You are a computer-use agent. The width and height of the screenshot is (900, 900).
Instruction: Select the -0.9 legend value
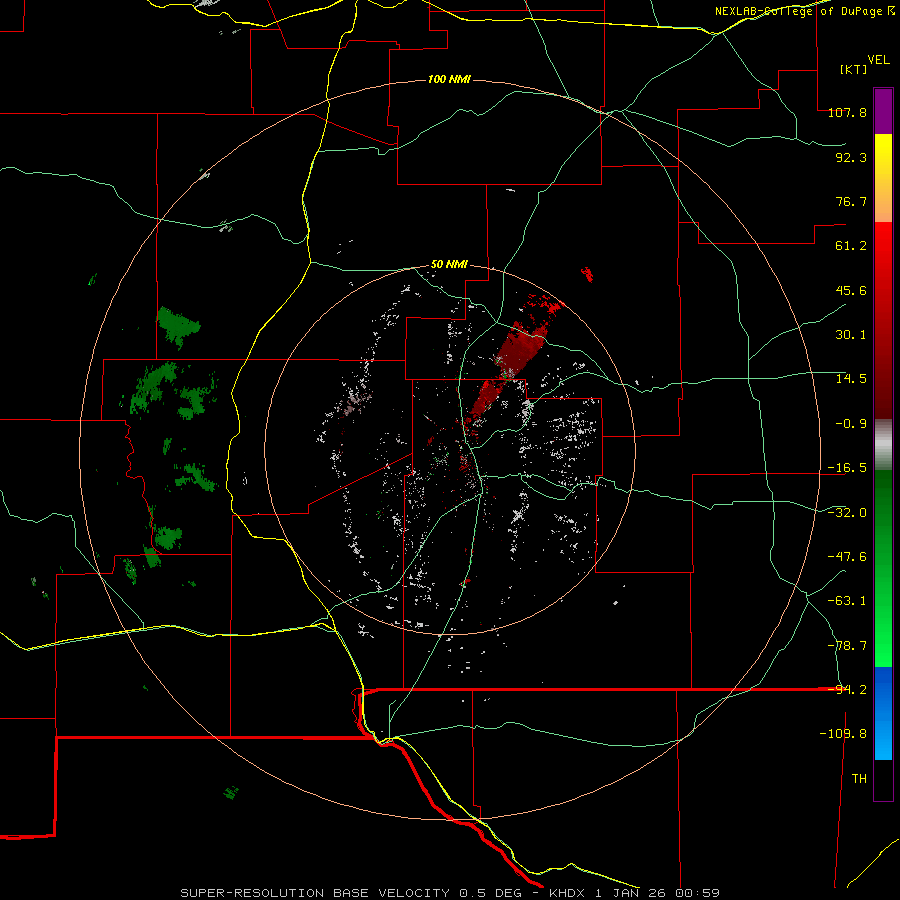(851, 424)
